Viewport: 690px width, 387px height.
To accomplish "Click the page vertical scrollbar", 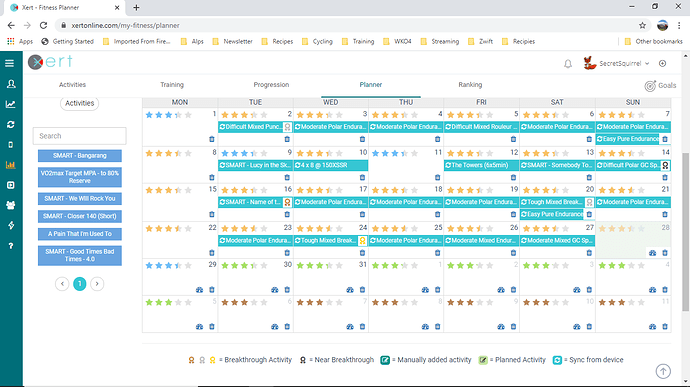I will coord(686,231).
